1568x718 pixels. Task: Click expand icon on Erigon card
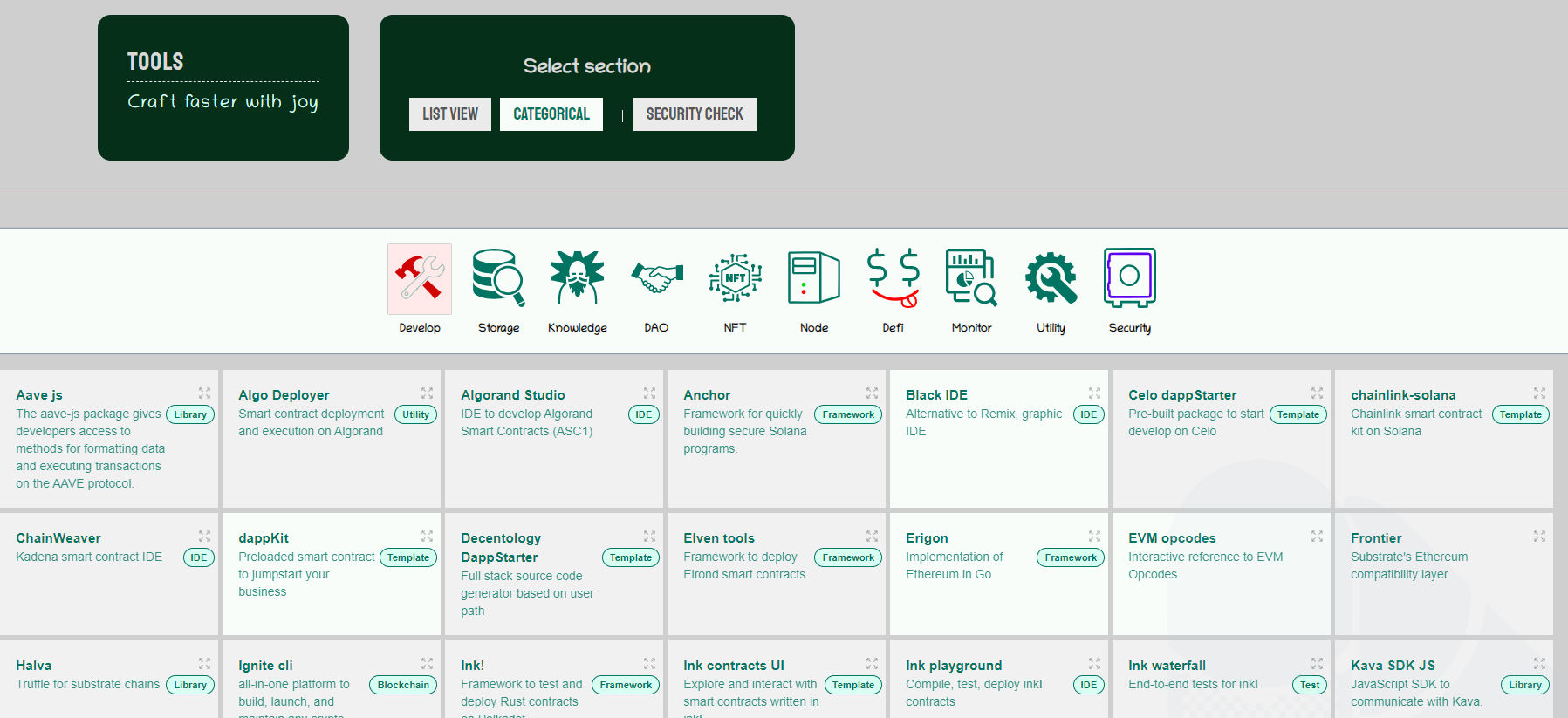[x=1094, y=537]
